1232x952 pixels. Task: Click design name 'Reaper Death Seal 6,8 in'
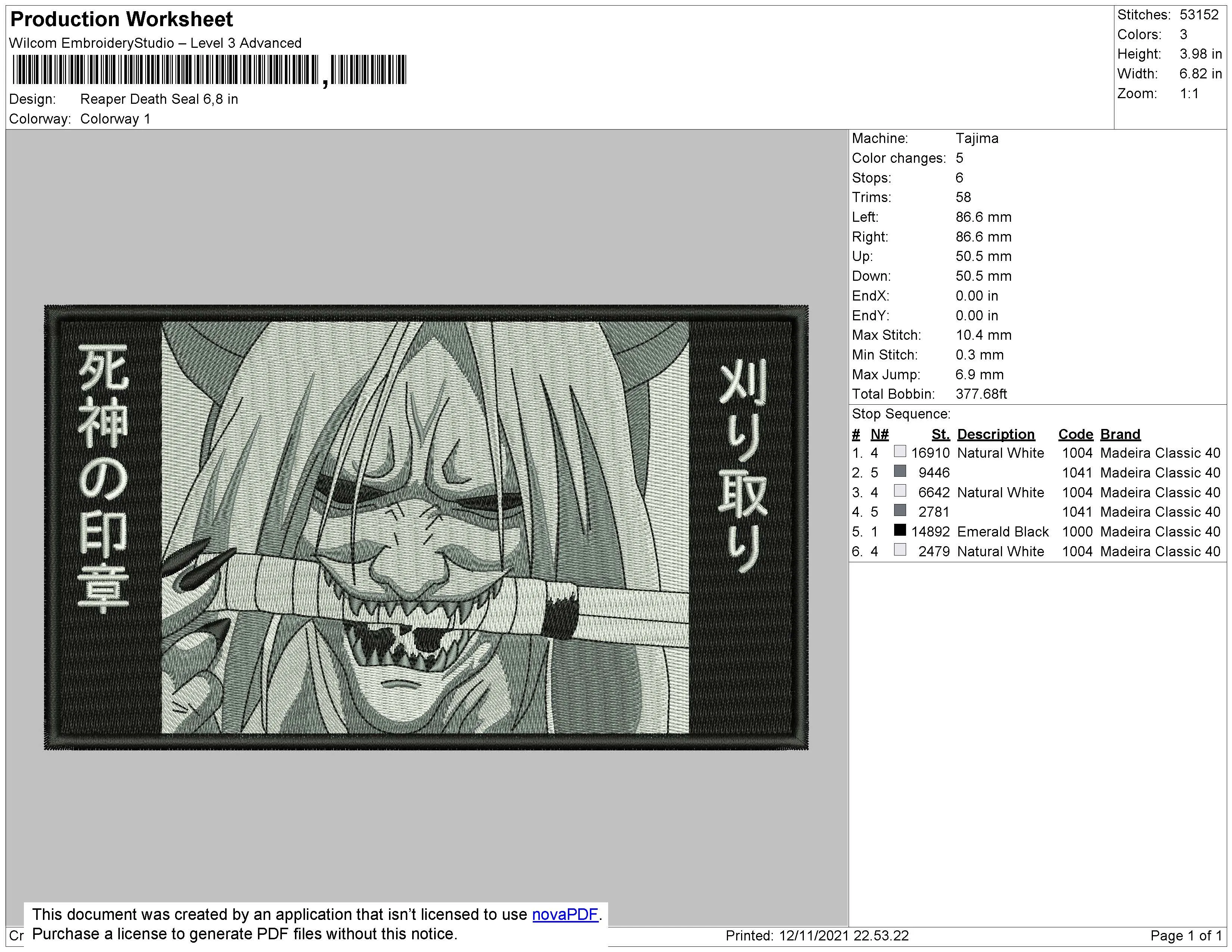pyautogui.click(x=159, y=99)
